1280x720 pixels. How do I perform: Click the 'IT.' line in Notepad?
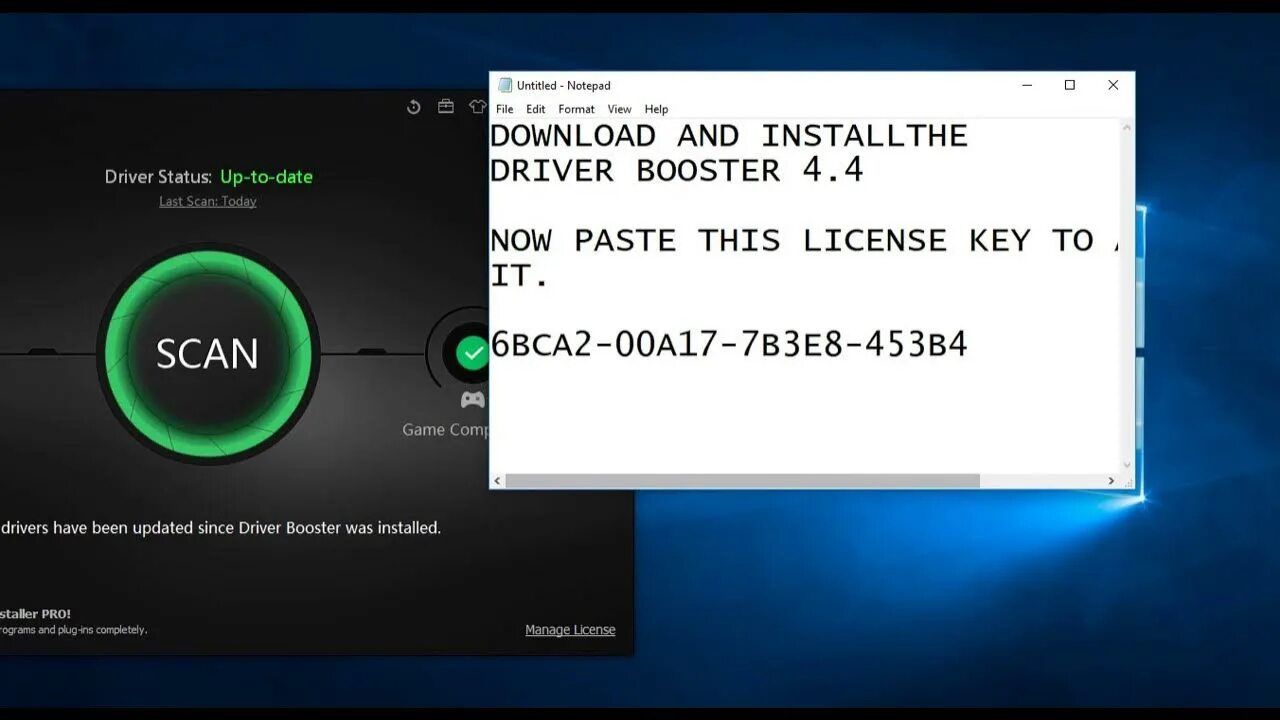click(x=520, y=275)
